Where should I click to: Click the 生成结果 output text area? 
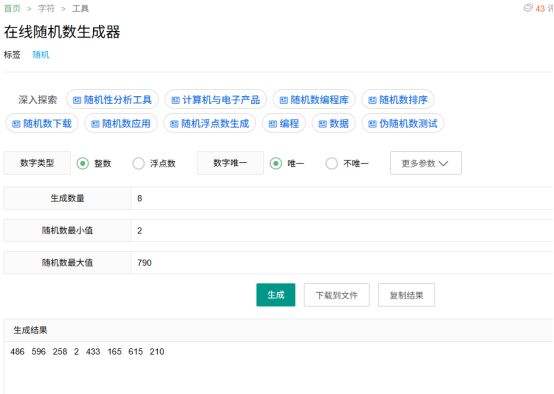pyautogui.click(x=278, y=367)
